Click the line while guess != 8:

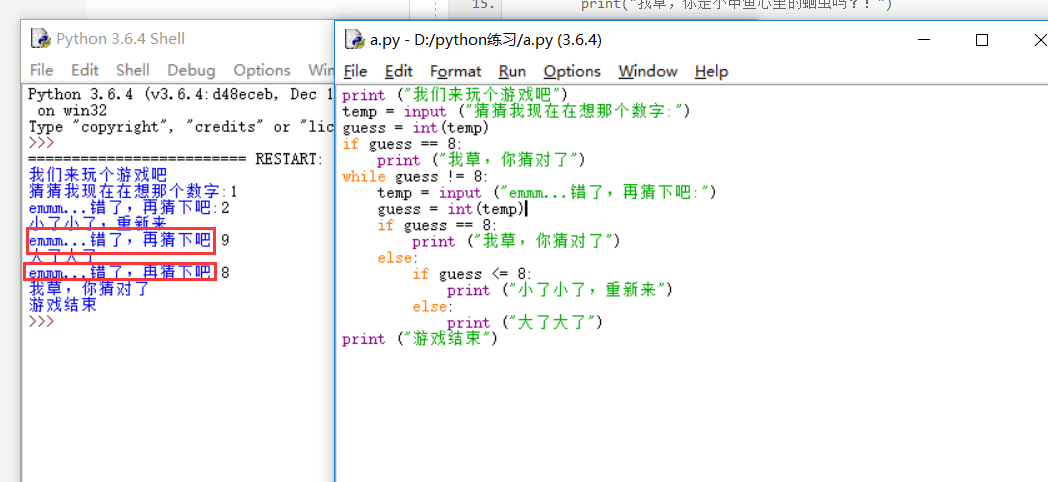(416, 176)
